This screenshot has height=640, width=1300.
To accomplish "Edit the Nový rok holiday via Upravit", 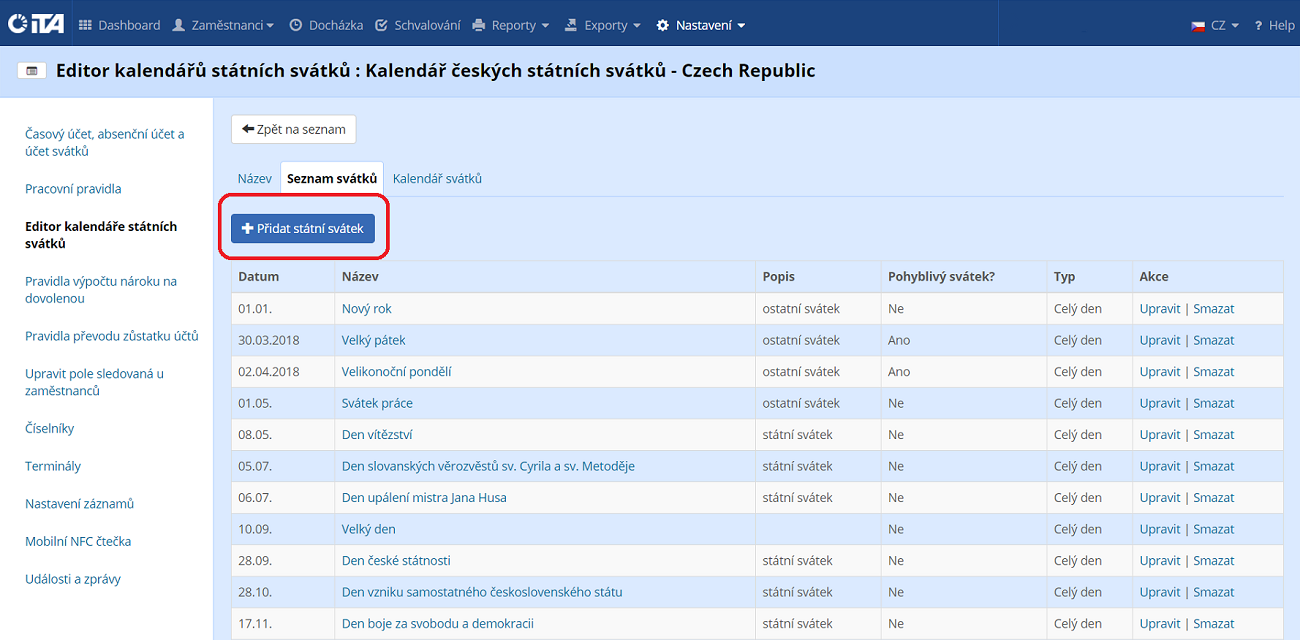I will (x=1160, y=309).
